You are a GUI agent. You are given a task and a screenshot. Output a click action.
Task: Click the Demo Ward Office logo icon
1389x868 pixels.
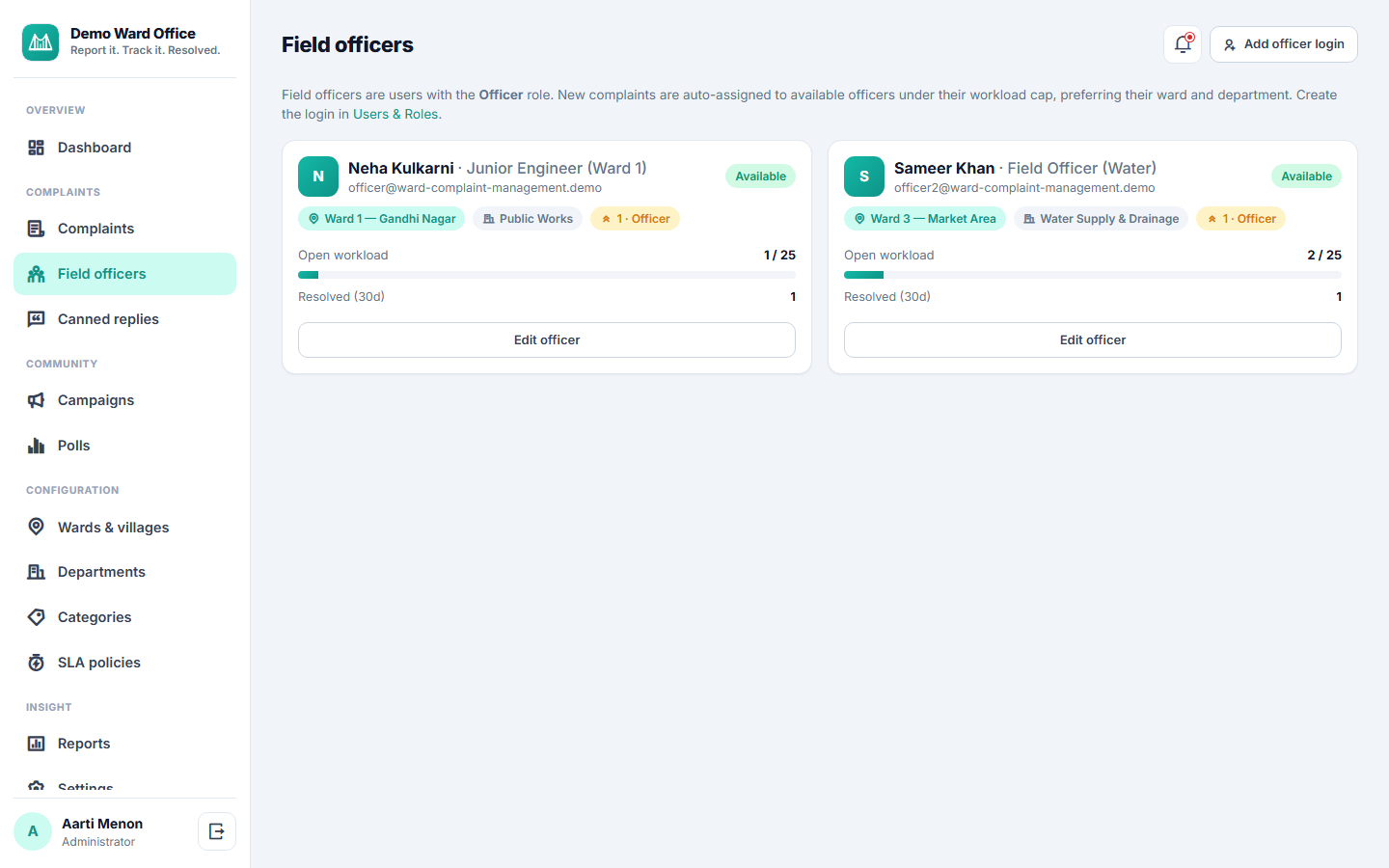(x=41, y=42)
